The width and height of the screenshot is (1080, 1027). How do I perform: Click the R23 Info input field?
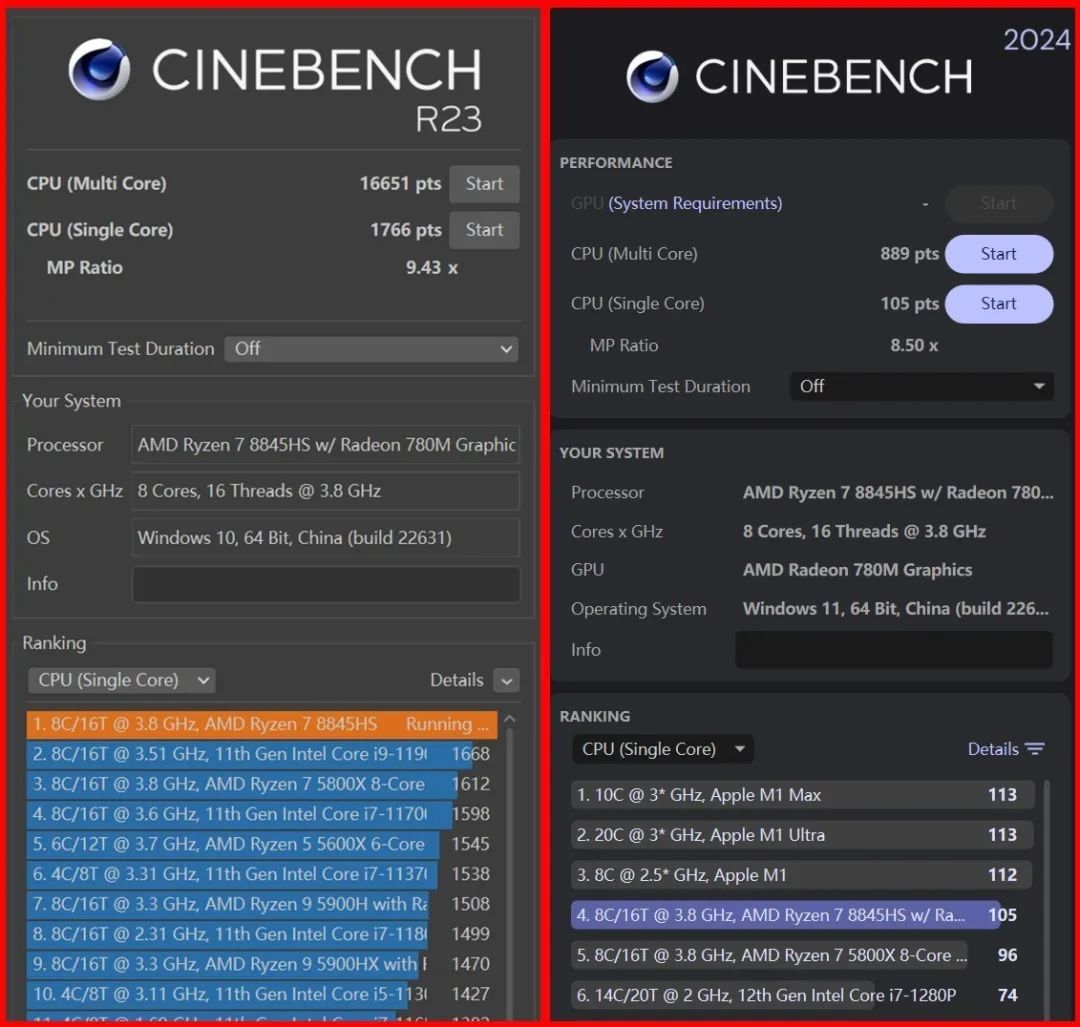tap(326, 584)
